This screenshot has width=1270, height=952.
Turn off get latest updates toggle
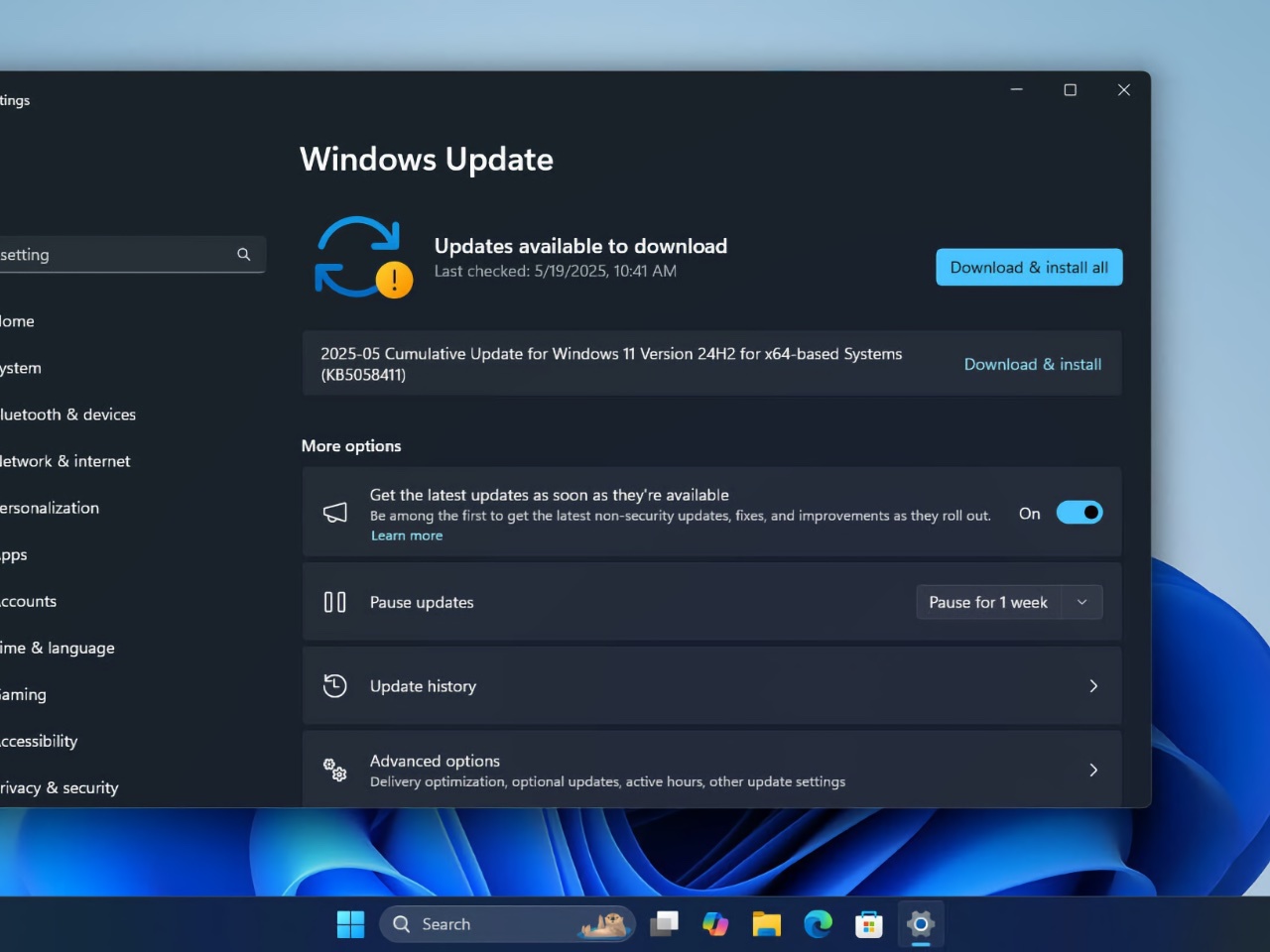click(1079, 513)
